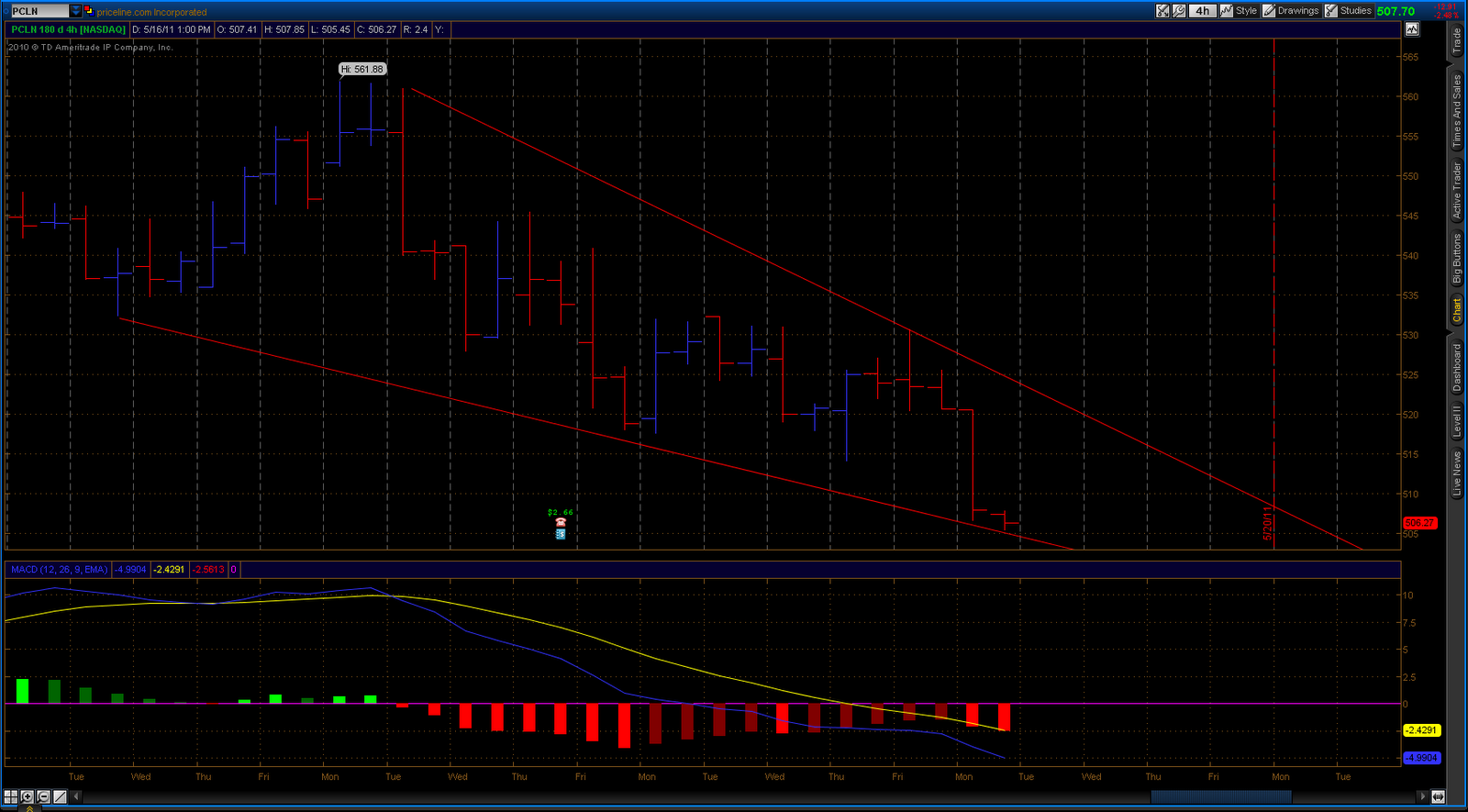Open the Live News sidebar tab

click(1456, 473)
